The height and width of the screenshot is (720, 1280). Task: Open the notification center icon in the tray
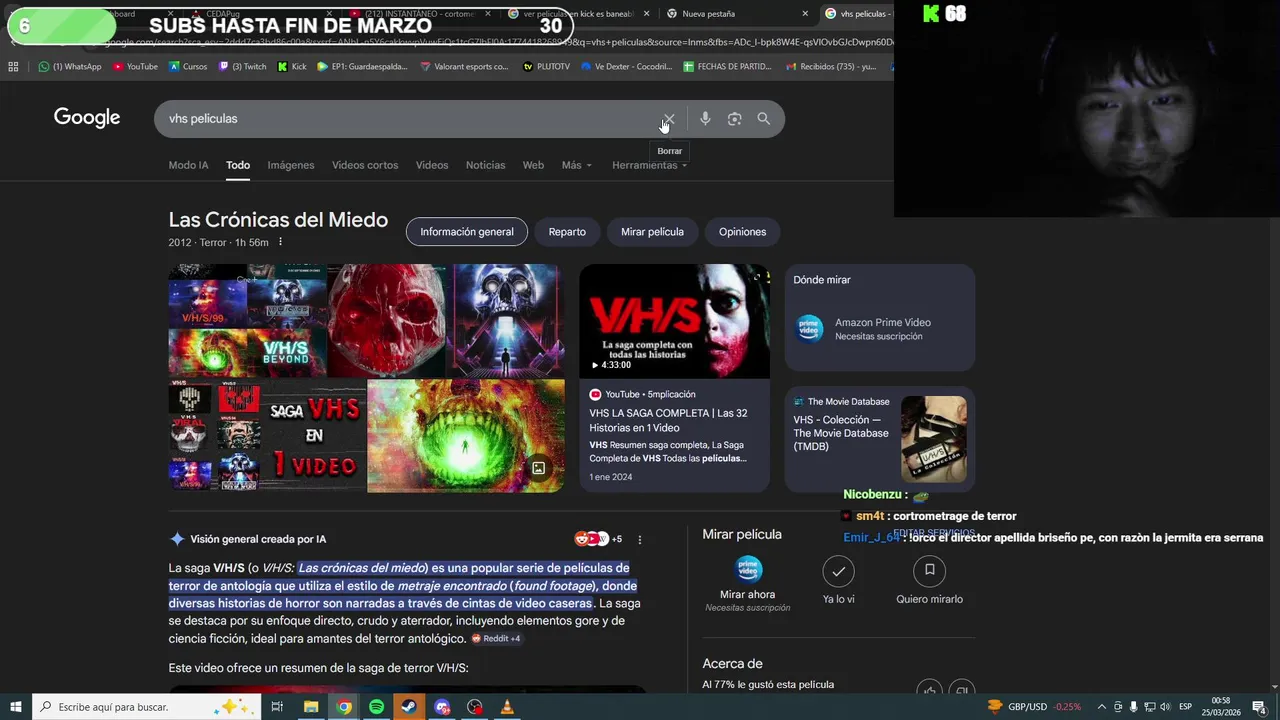pos(1259,707)
